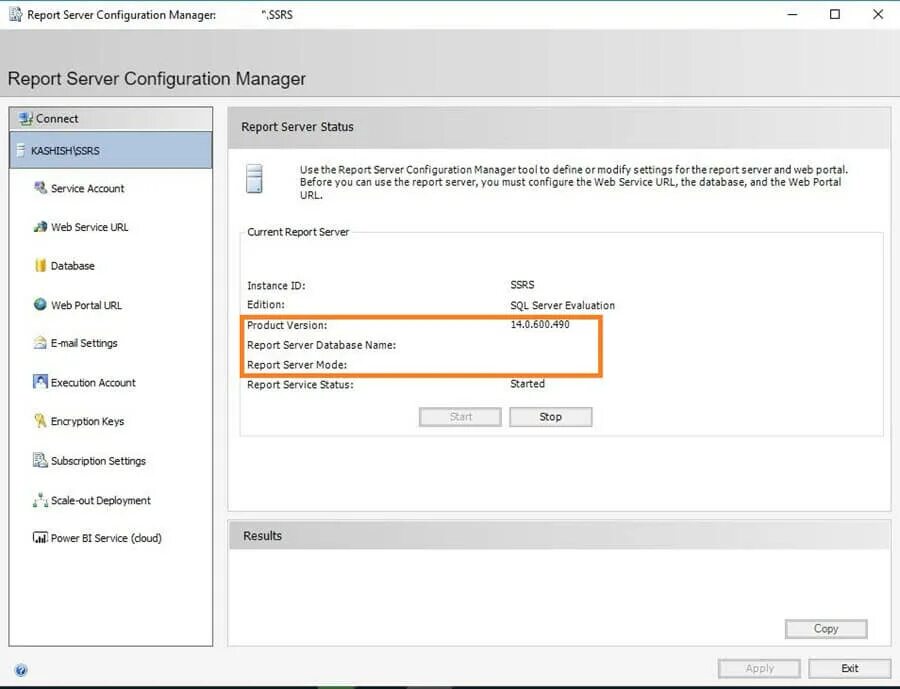
Task: Click the SQL Server Evaluation edition value
Action: click(562, 305)
